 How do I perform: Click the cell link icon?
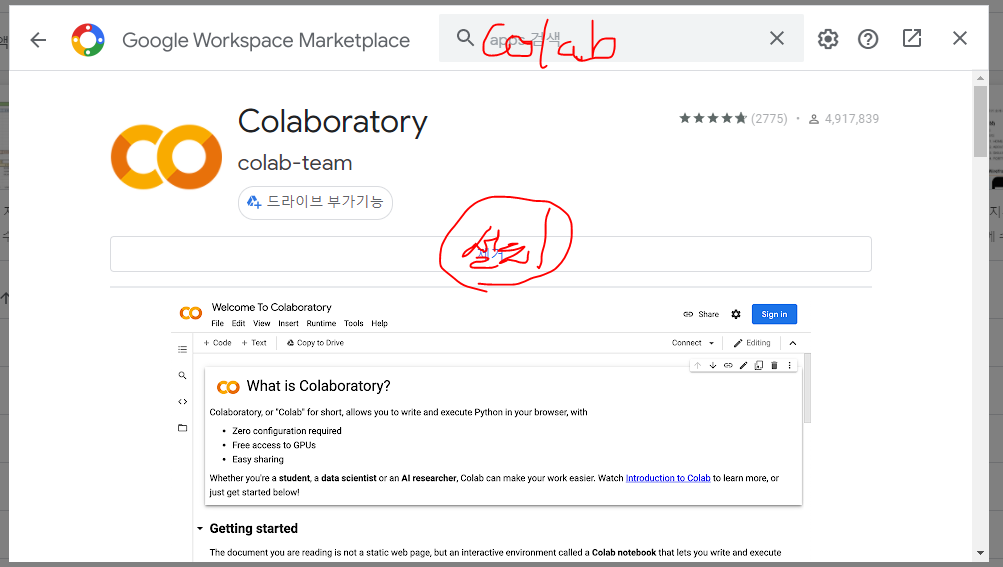click(x=728, y=365)
